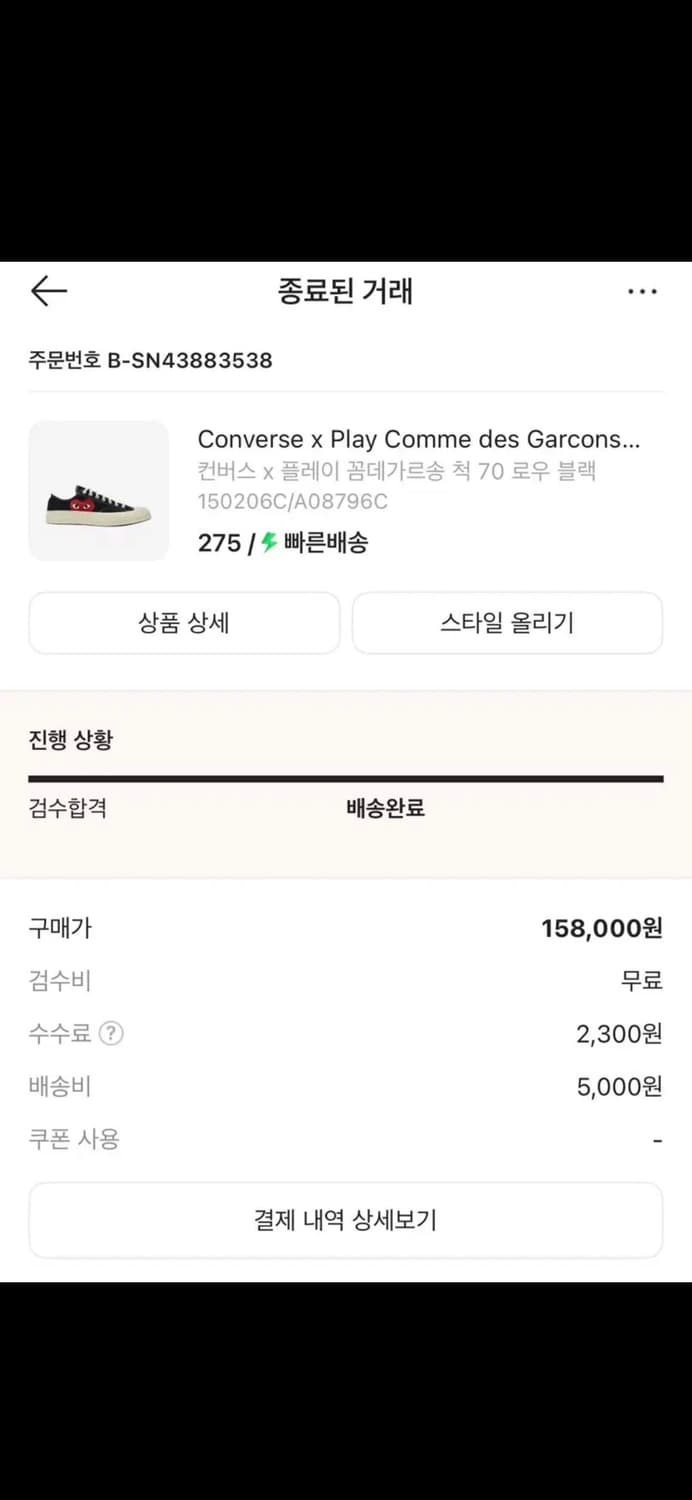View payment details via 결제 내역 상세보기
The height and width of the screenshot is (1500, 692).
point(346,1219)
